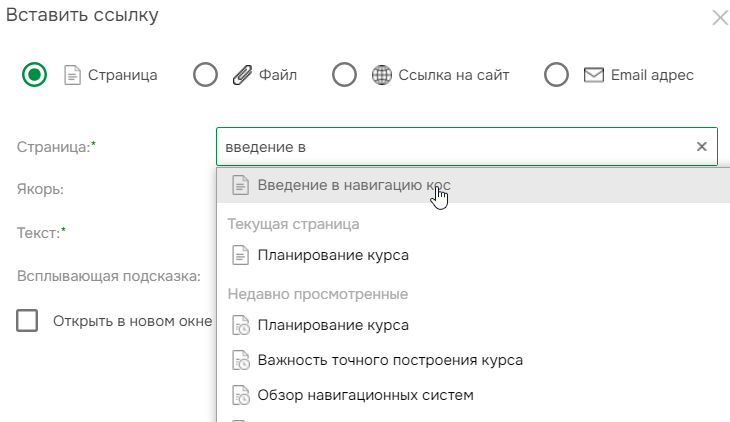Click page icon of Введение в навигацию result
This screenshot has width=730, height=422.
240,185
